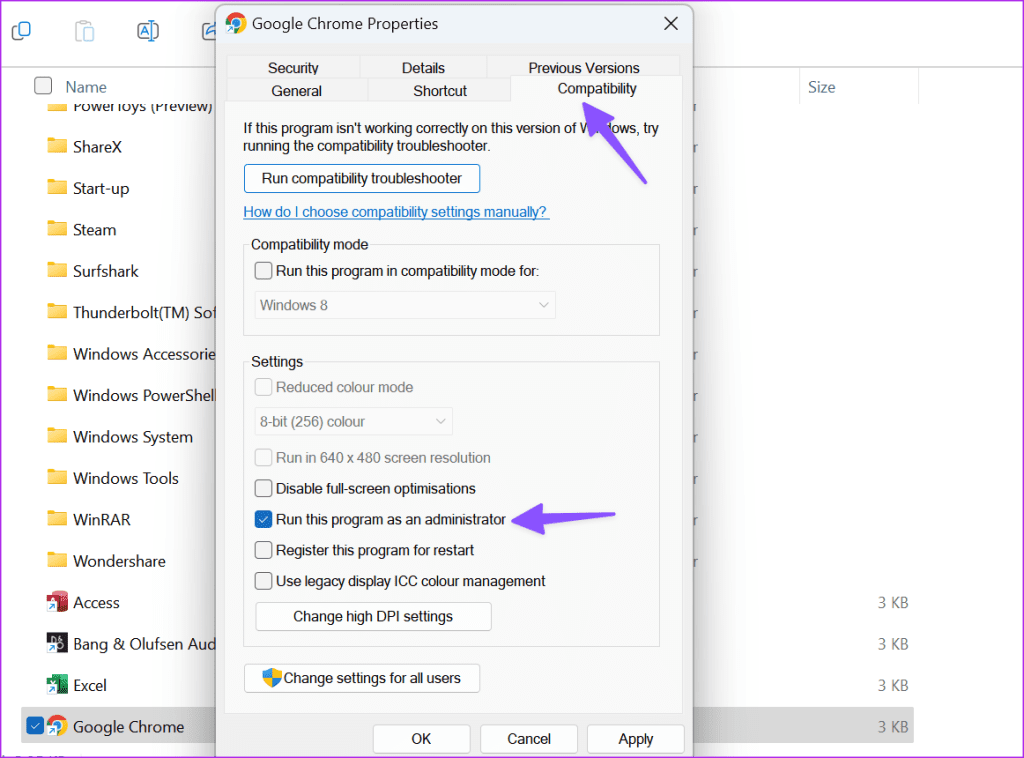Image resolution: width=1024 pixels, height=758 pixels.
Task: Toggle Reduced colour mode checkbox
Action: pyautogui.click(x=263, y=387)
